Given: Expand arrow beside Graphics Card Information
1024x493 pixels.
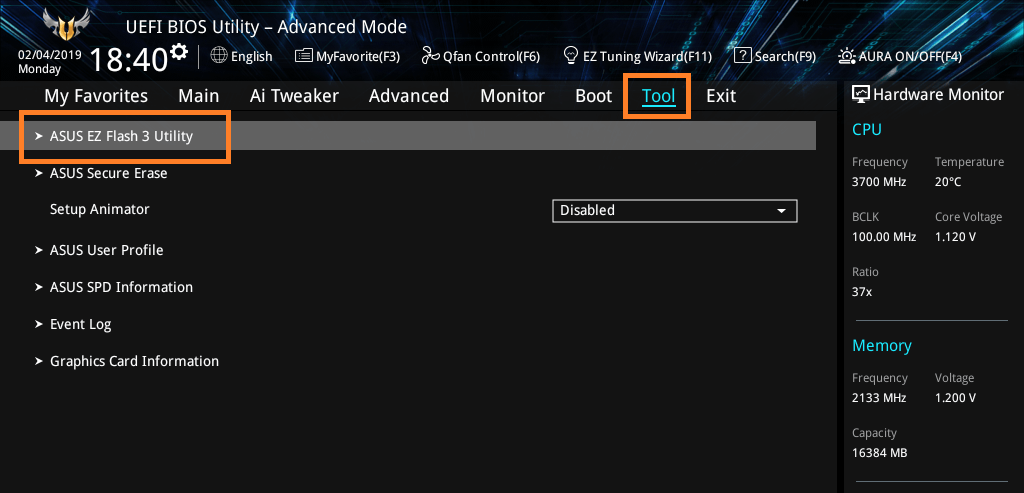Looking at the screenshot, I should (x=39, y=361).
